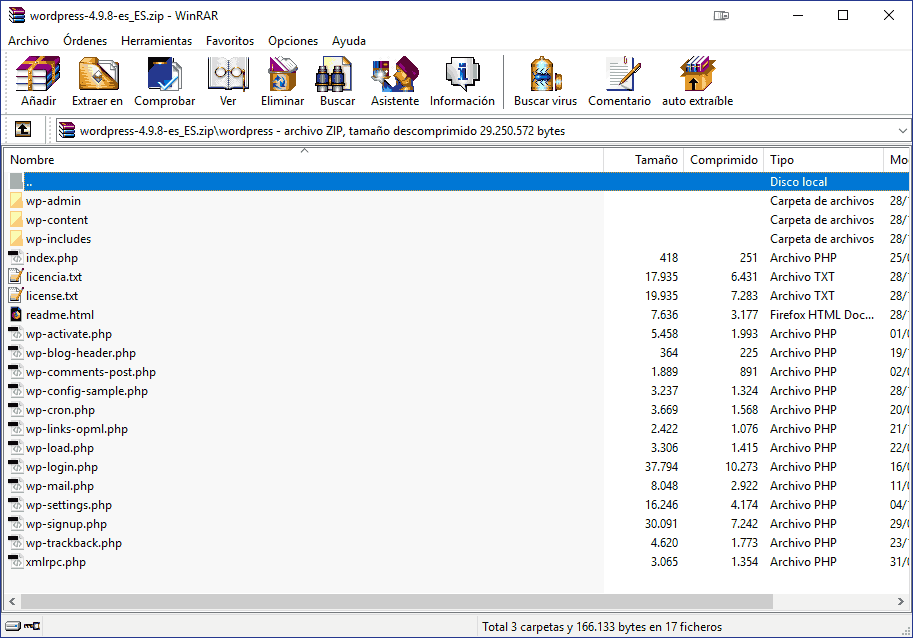Select the wp-content folder

[x=57, y=220]
